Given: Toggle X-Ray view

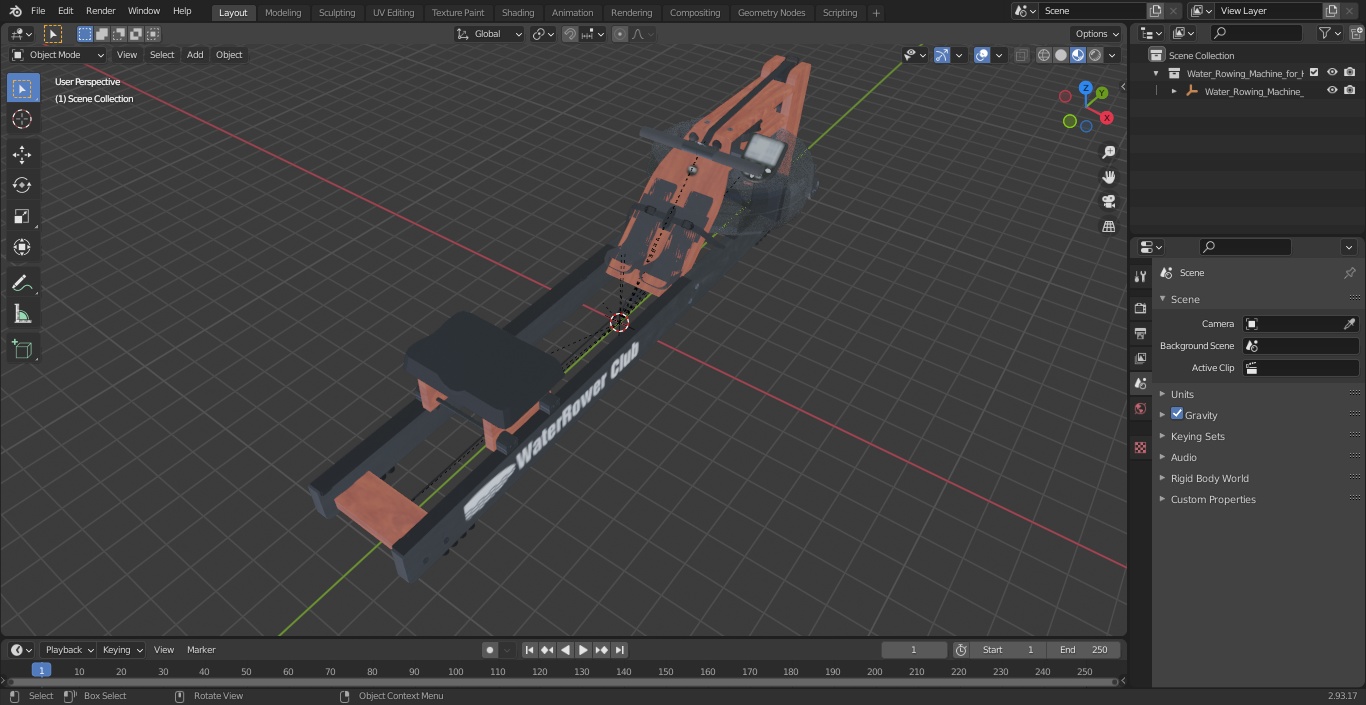Looking at the screenshot, I should click(1021, 55).
